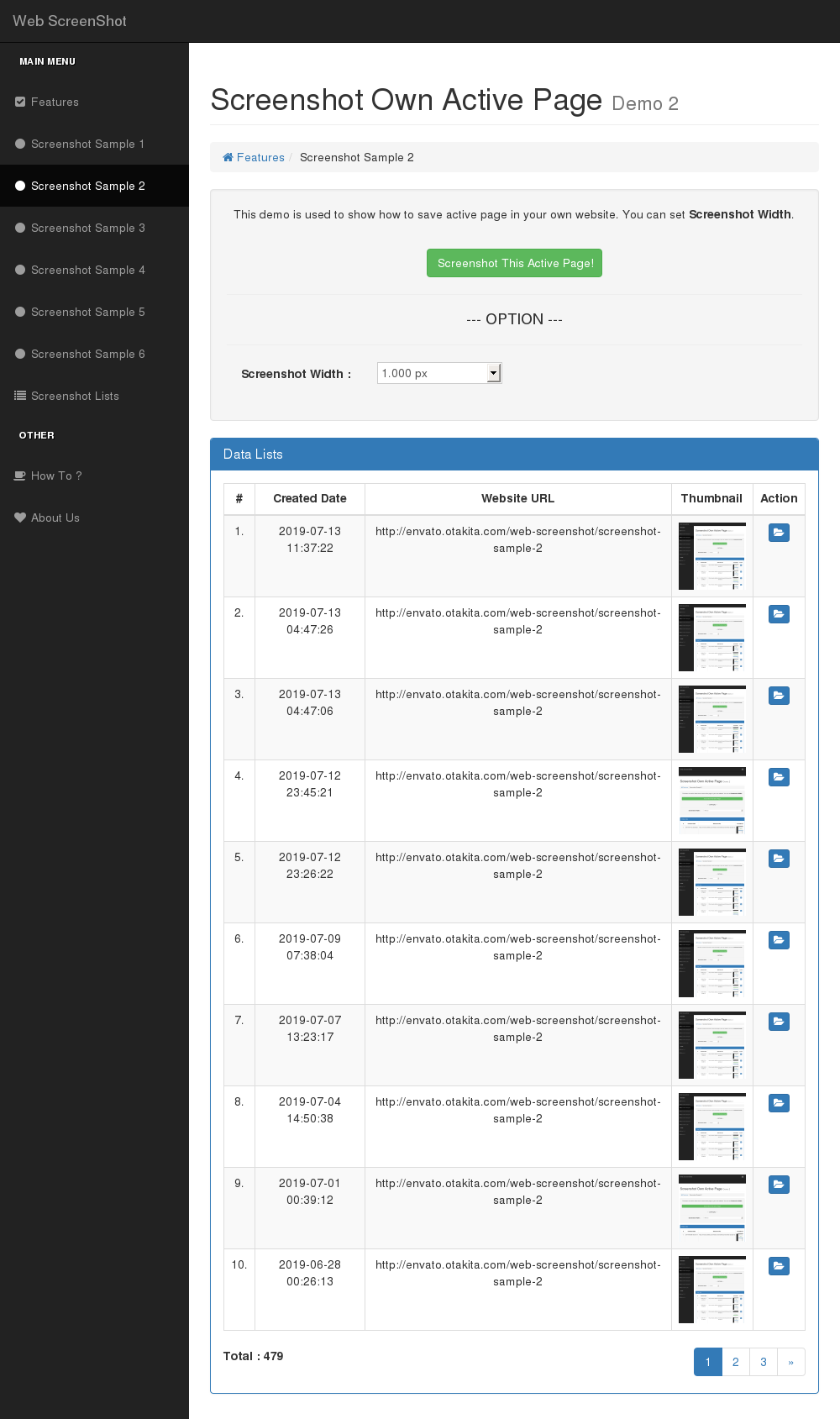This screenshot has height=1419, width=840.
Task: Click the Web ScreenShot brand link
Action: point(70,21)
